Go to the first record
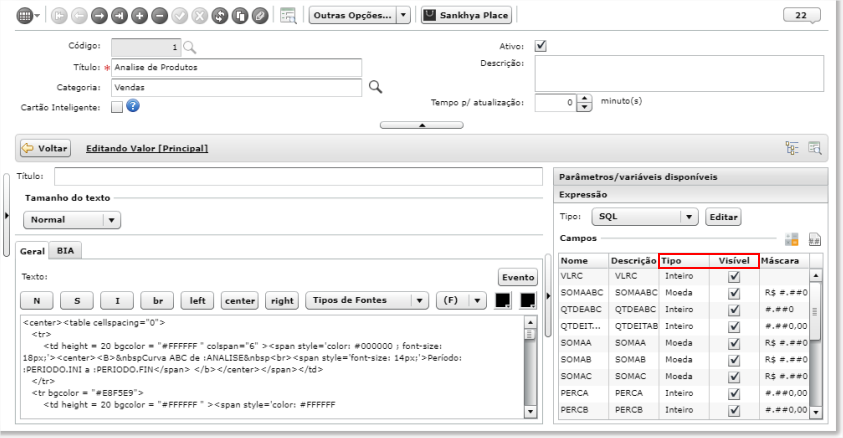Image resolution: width=843 pixels, height=438 pixels. point(59,16)
